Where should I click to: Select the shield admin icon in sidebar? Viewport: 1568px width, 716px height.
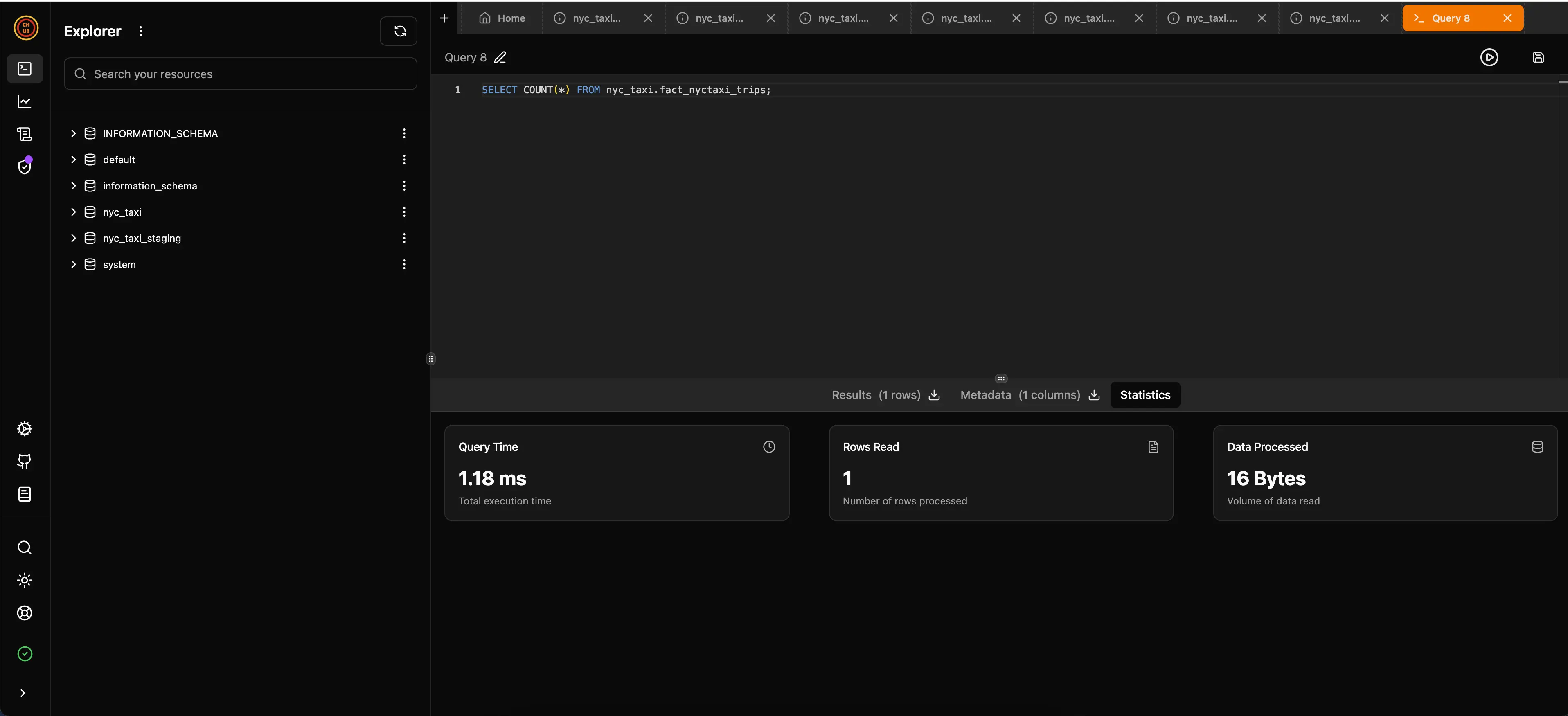25,166
